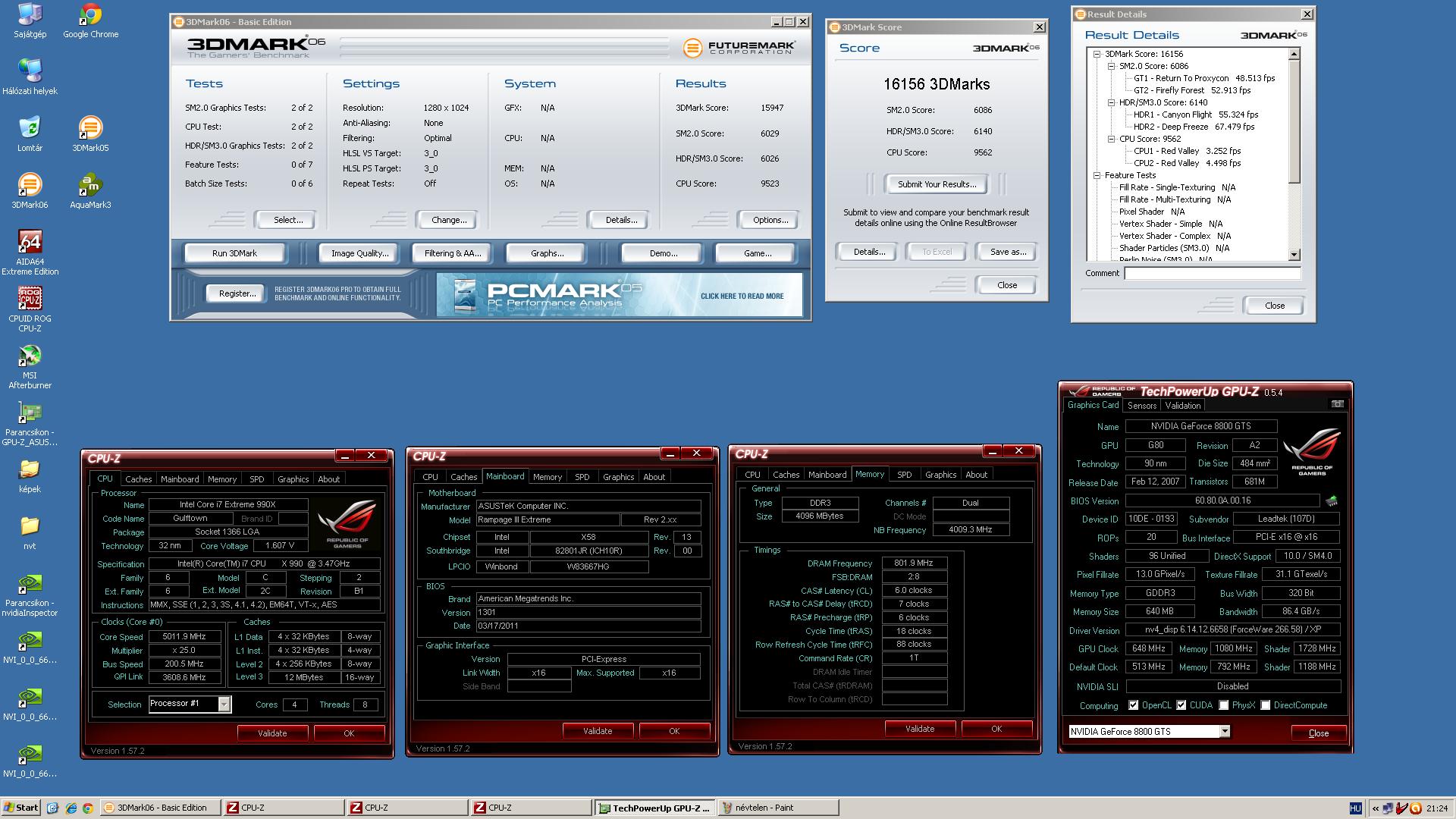Launch MSI Afterburner desktop shortcut
The width and height of the screenshot is (1456, 819).
(30, 356)
